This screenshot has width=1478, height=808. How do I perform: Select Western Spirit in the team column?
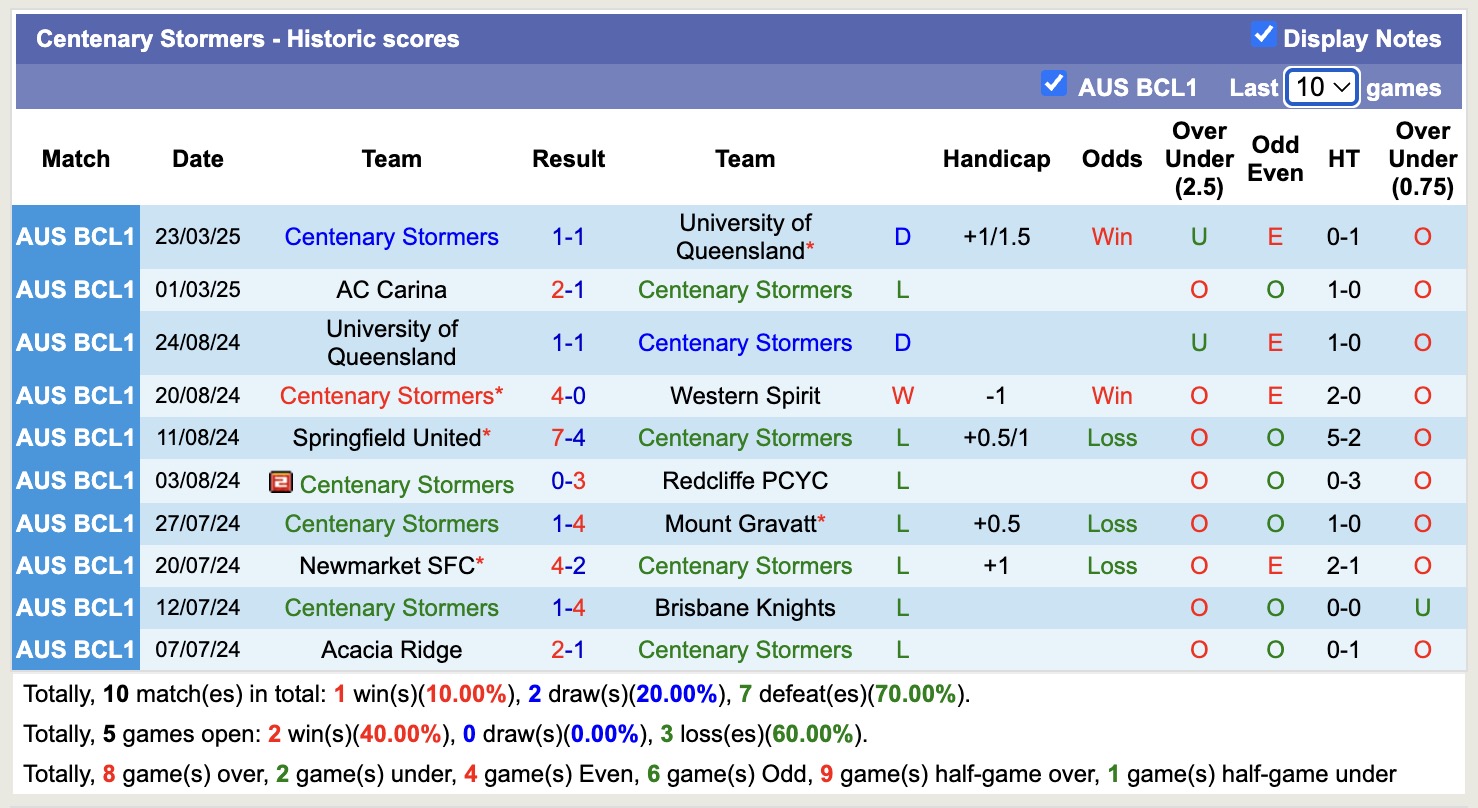745,395
